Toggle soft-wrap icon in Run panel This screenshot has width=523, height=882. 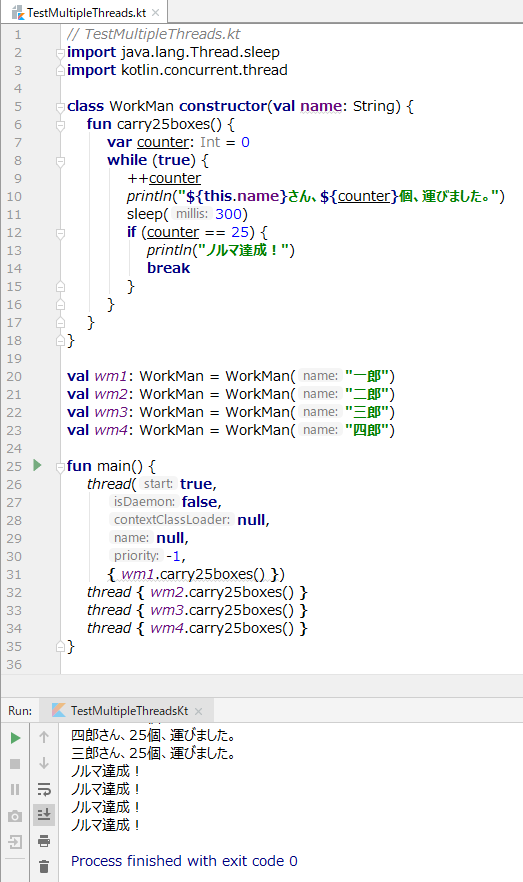point(44,789)
